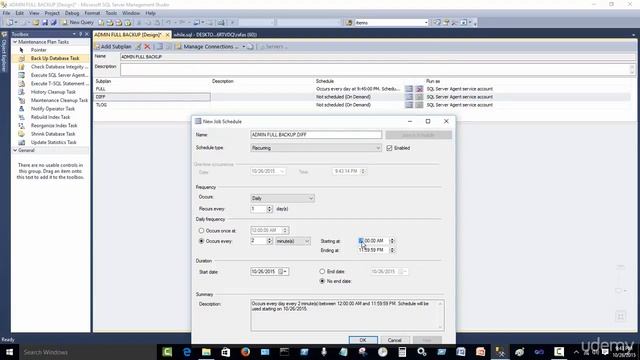
Task: Select Update Statistics Task
Action: tap(53, 142)
